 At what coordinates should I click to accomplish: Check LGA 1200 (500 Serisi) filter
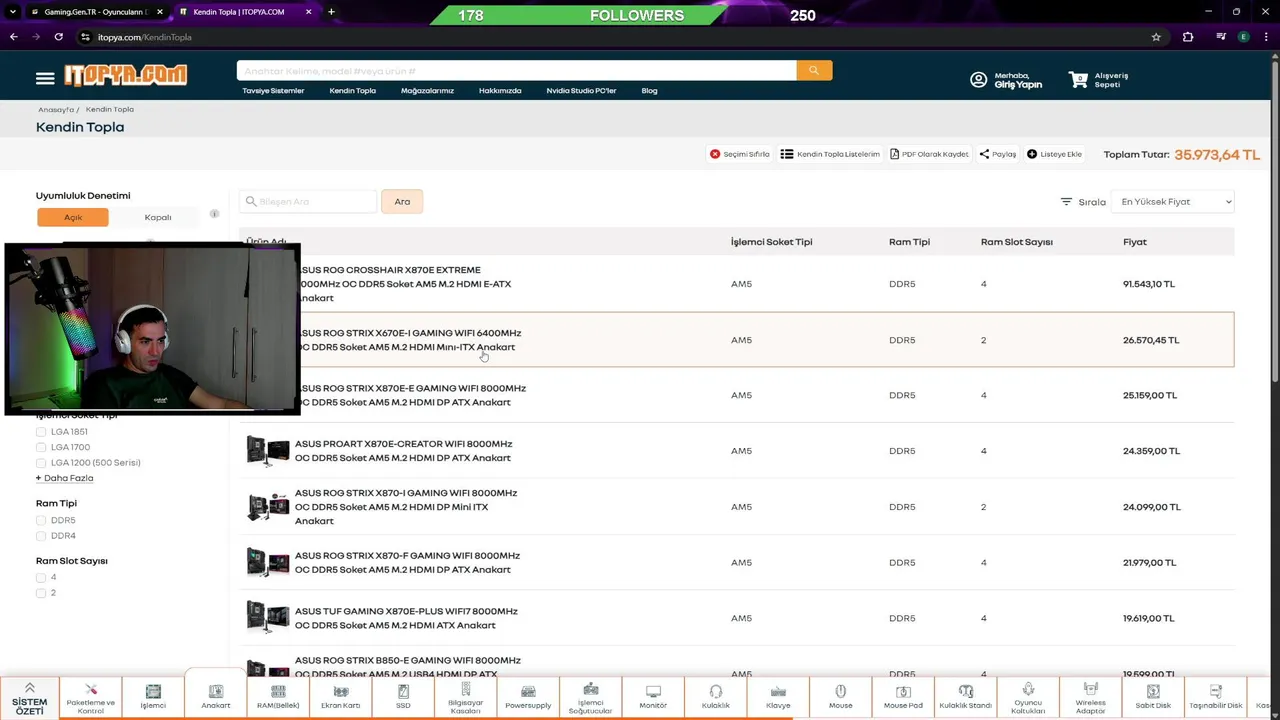[41, 463]
